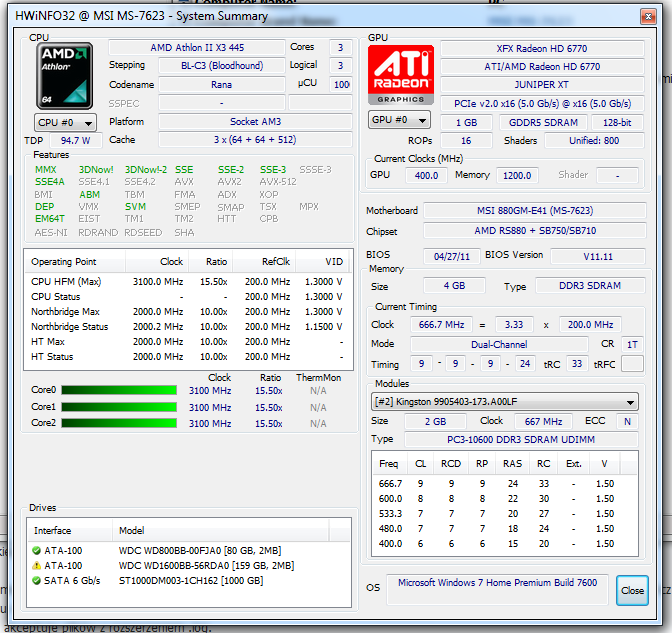
Task: Click the SSE4A feature label
Action: 49,182
